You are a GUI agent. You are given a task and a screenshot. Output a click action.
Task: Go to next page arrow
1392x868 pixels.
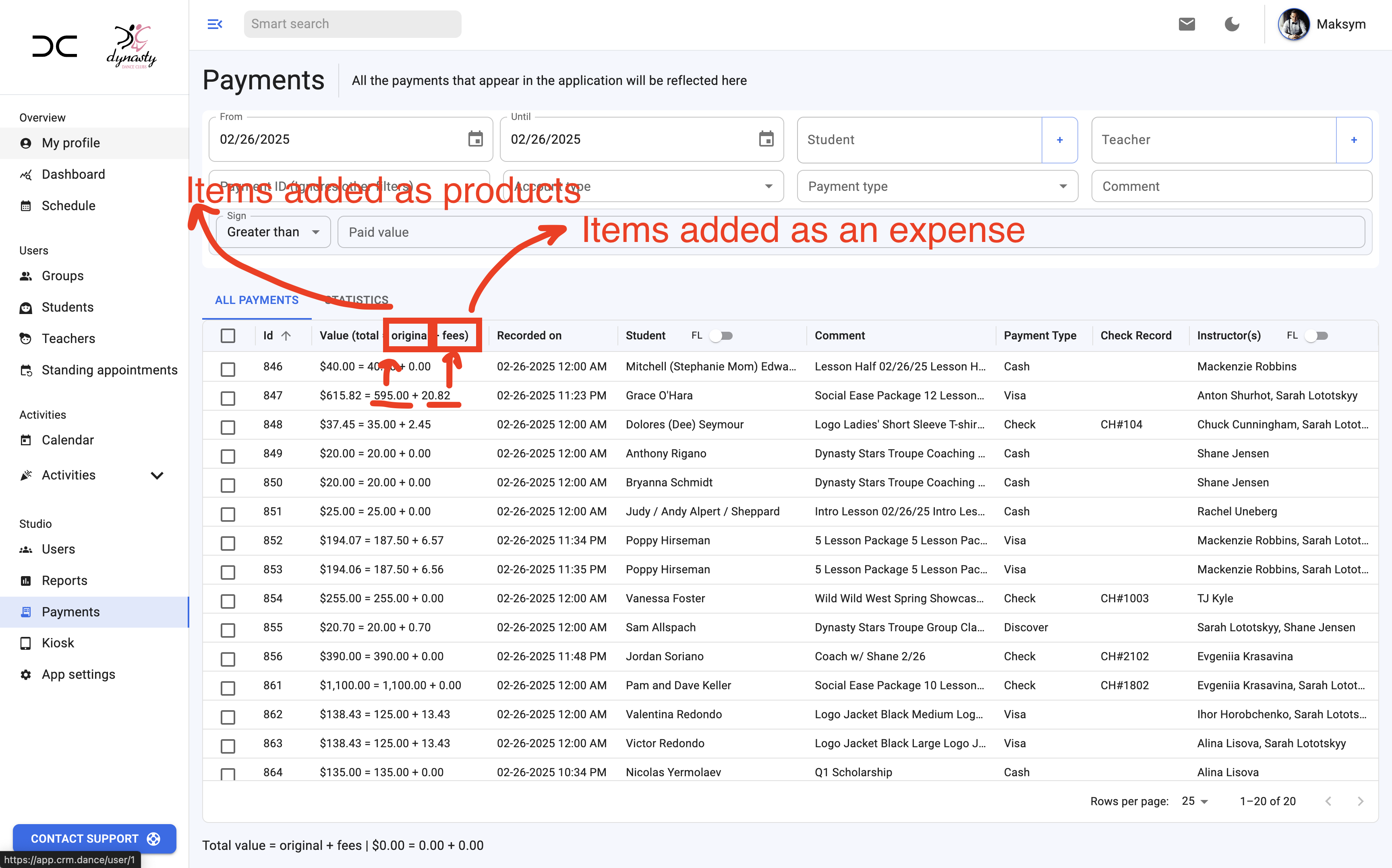pos(1360,801)
